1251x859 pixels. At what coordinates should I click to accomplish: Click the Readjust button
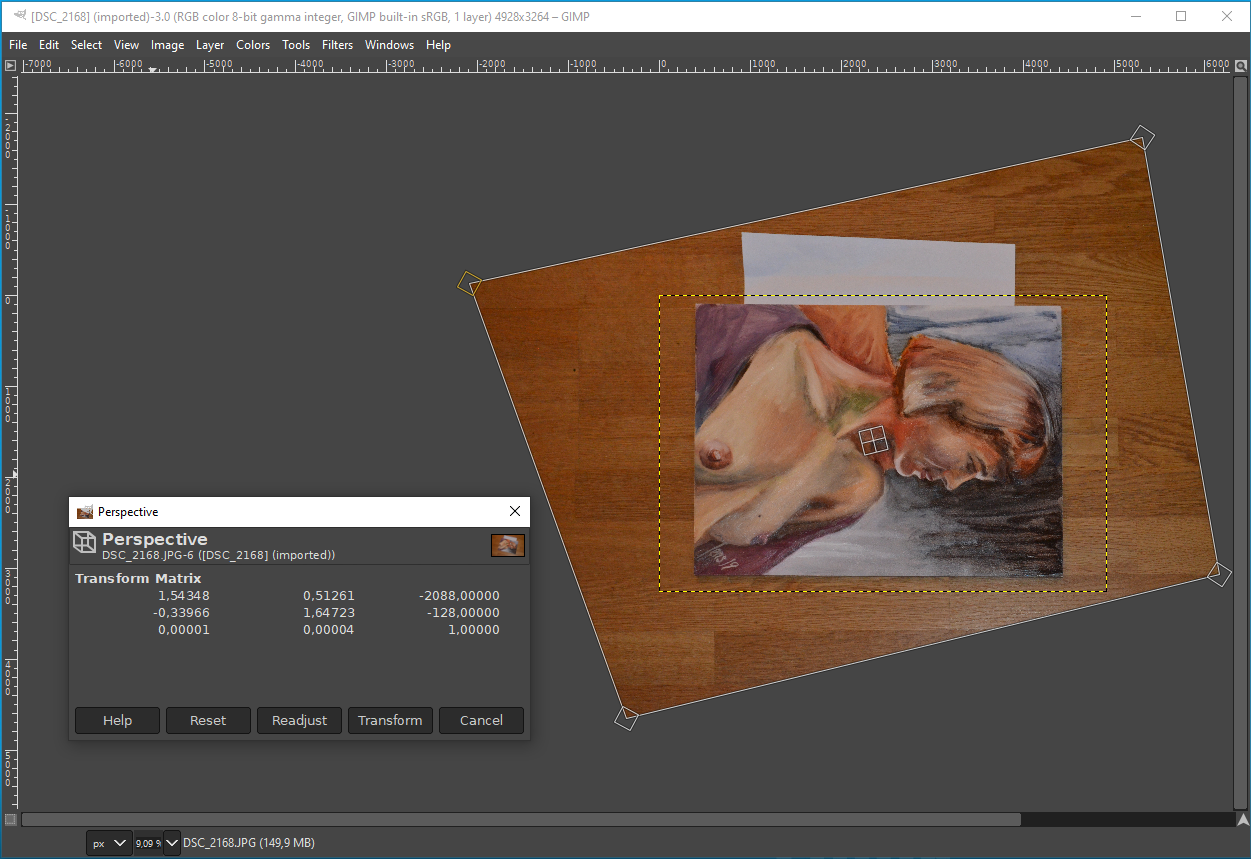299,720
